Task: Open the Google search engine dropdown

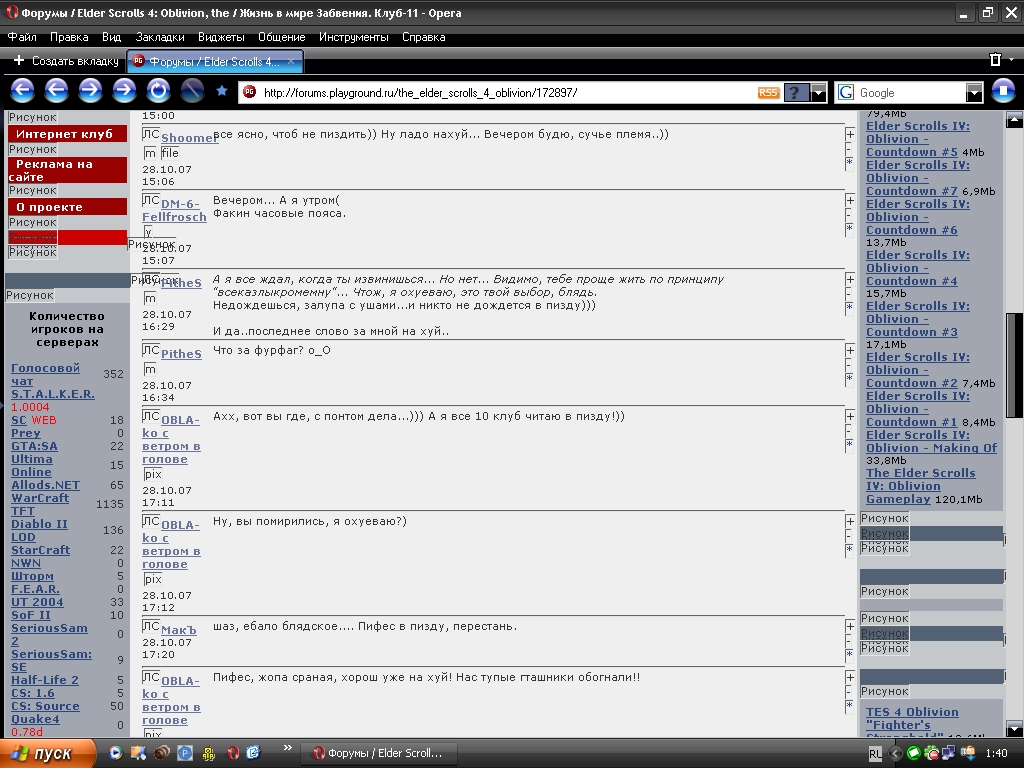Action: click(974, 93)
